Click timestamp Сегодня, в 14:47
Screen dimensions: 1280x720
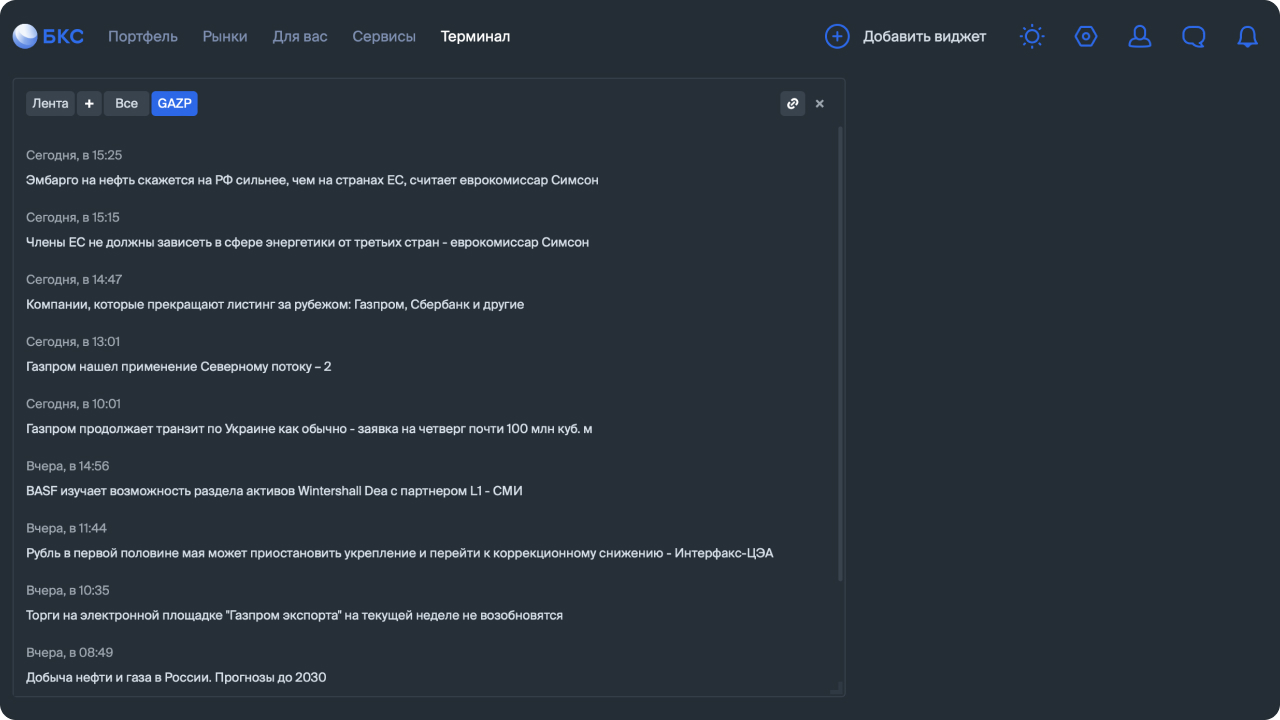[74, 279]
